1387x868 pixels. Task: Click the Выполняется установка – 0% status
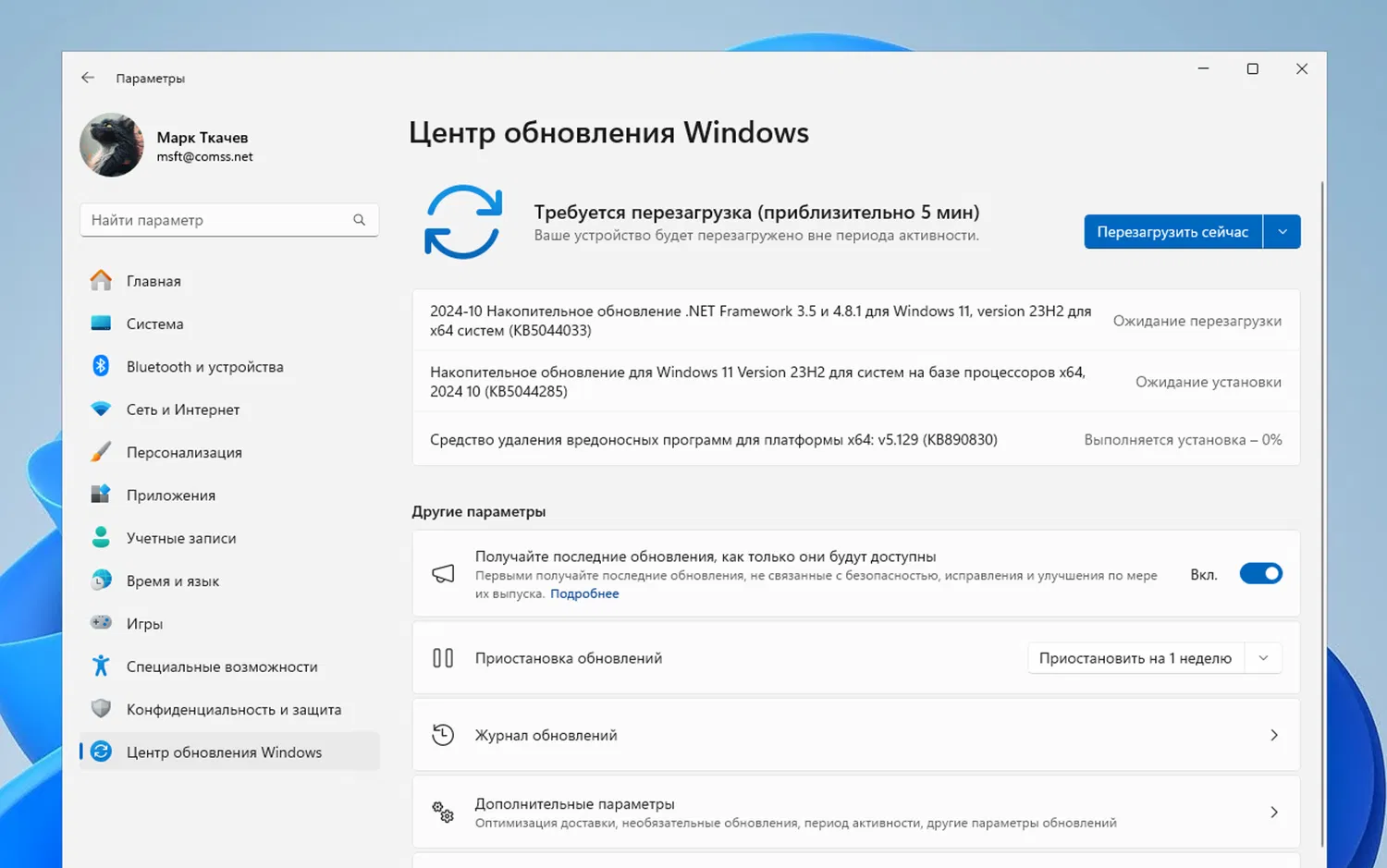pos(1183,440)
